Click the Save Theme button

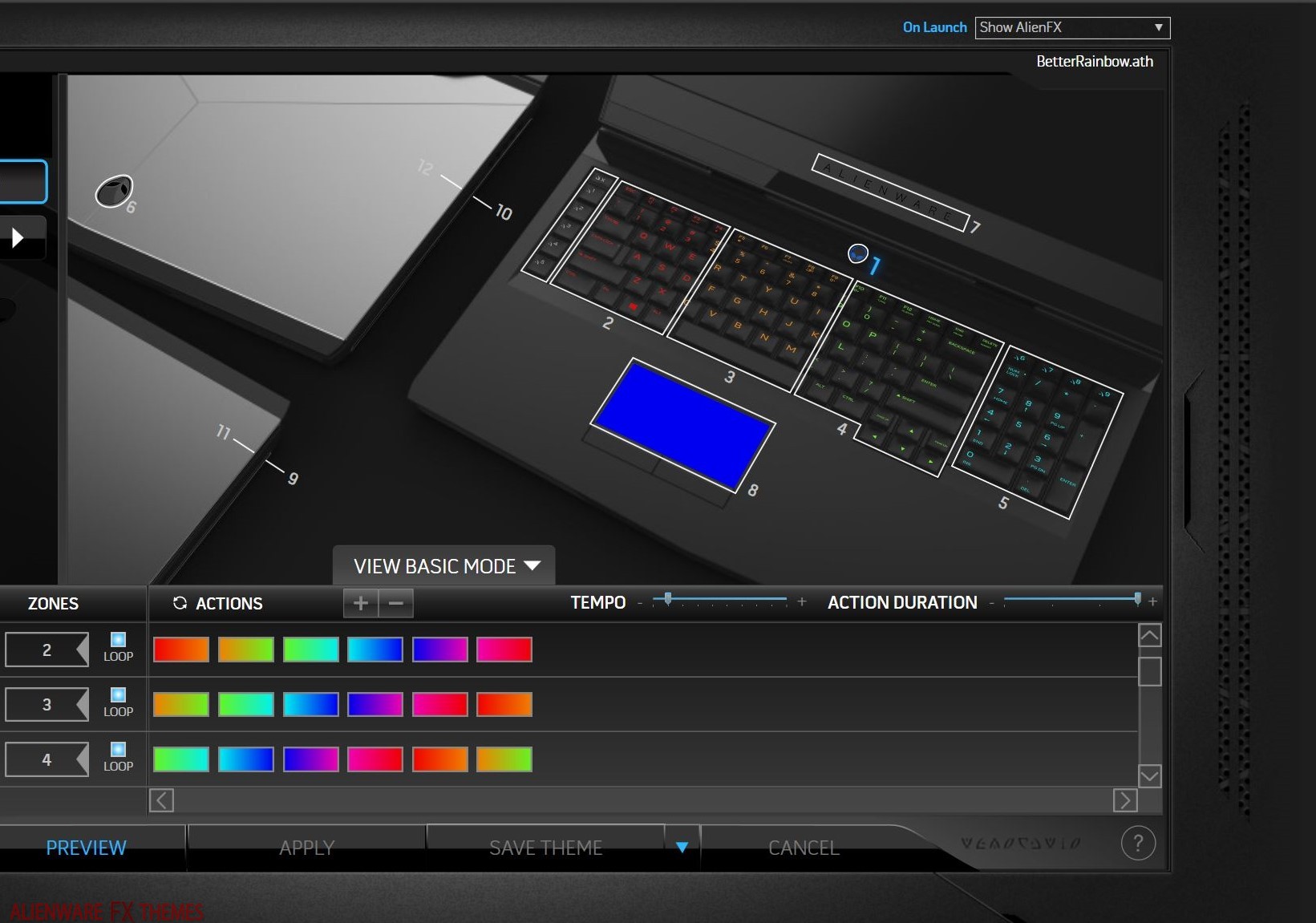pos(545,848)
